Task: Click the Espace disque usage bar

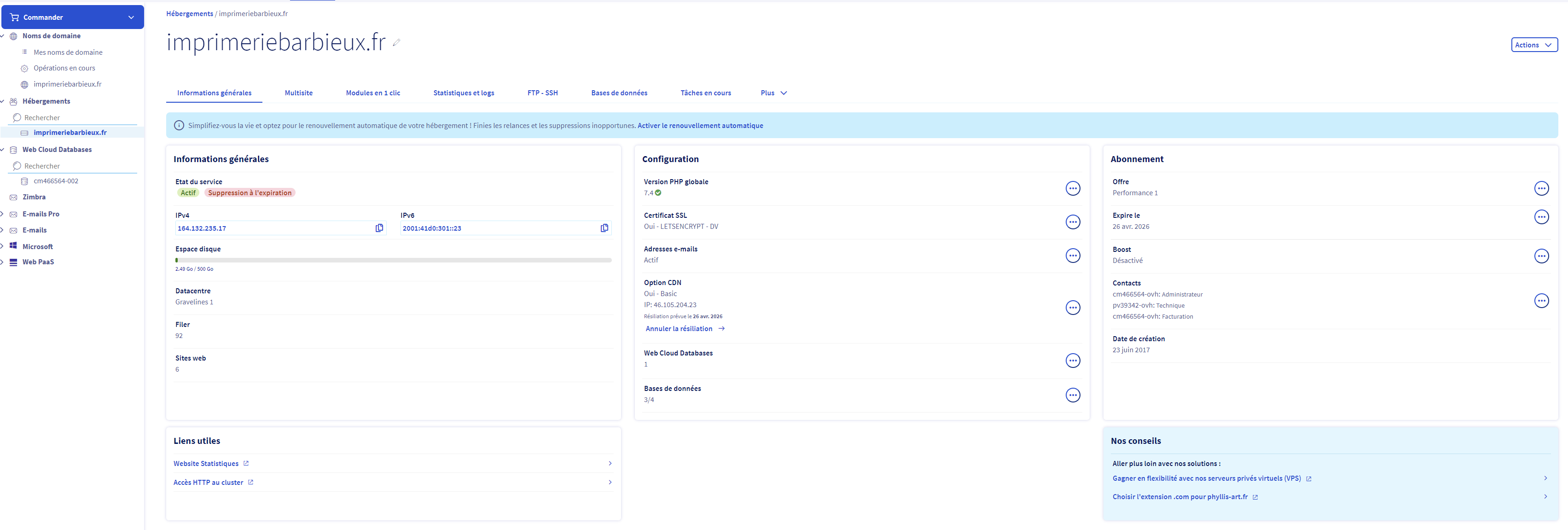Action: pyautogui.click(x=393, y=261)
